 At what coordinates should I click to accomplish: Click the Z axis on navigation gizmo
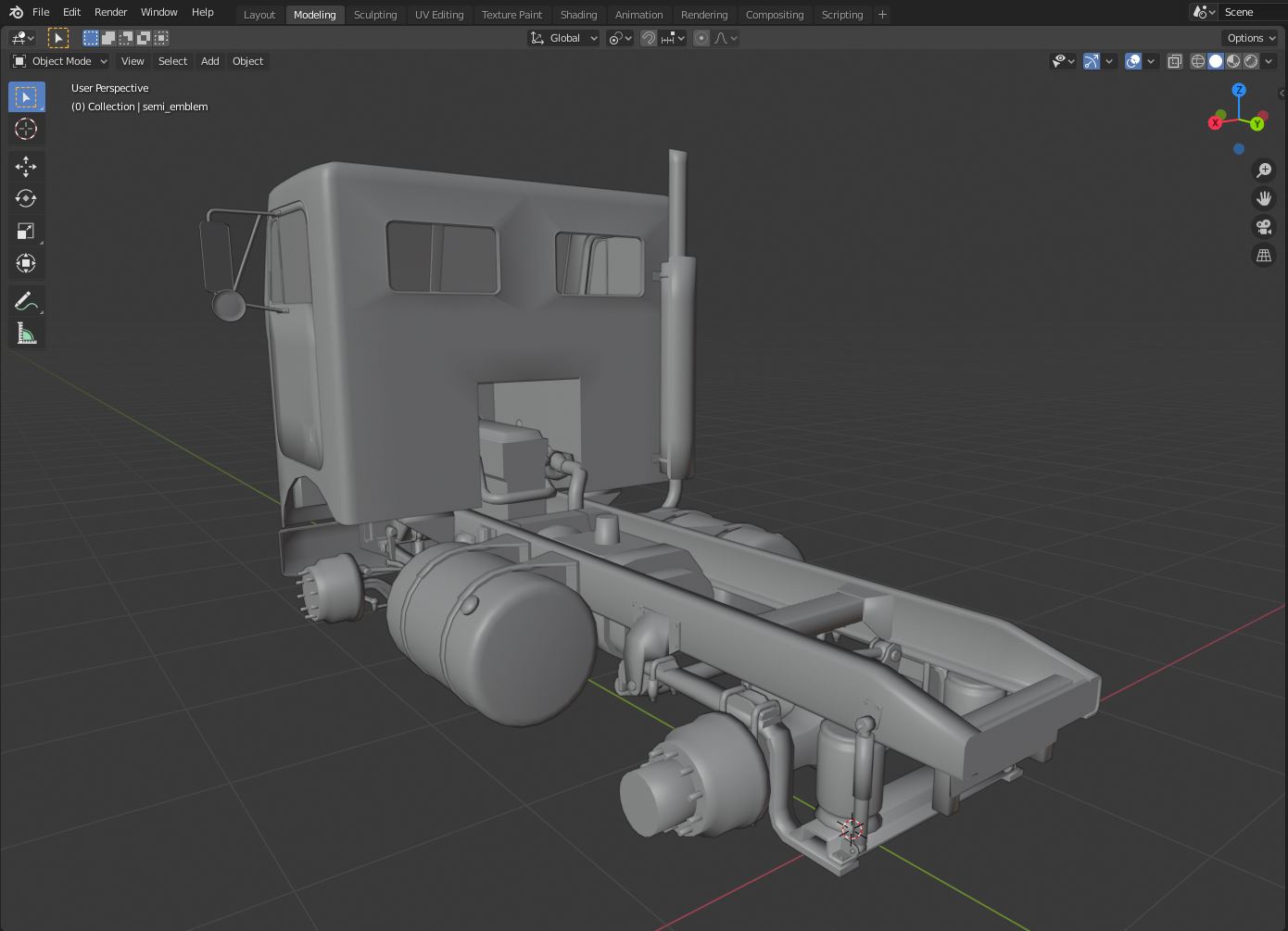coord(1239,90)
